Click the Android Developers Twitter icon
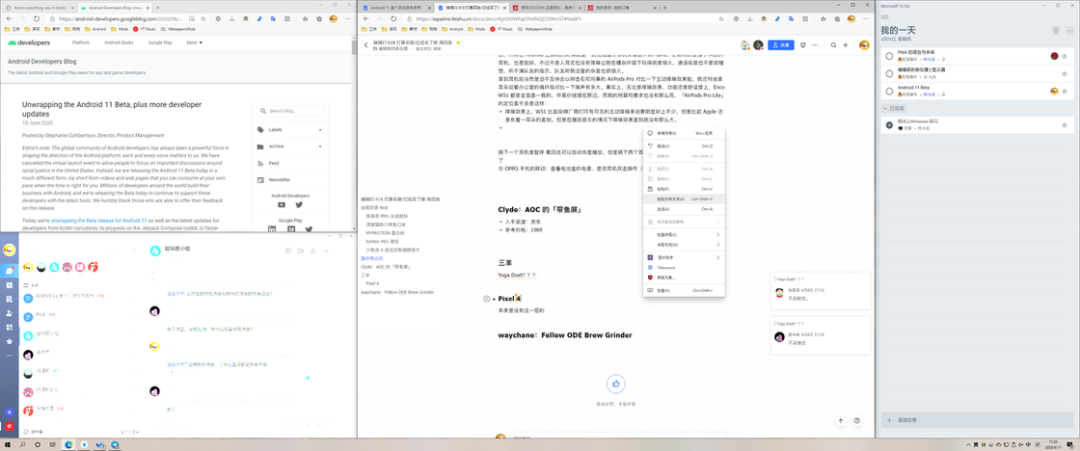This screenshot has width=1080, height=451. pos(299,204)
